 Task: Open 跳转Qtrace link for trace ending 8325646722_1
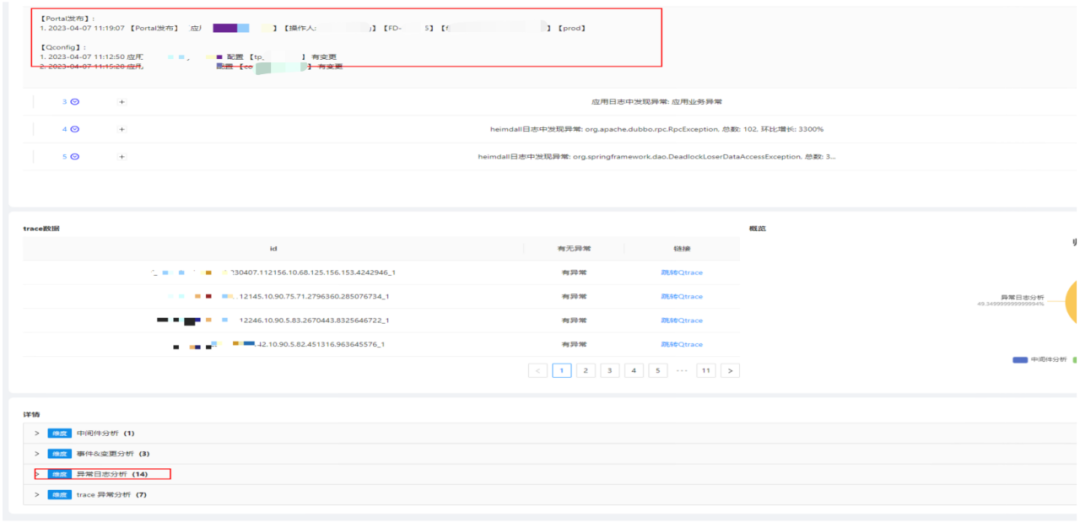(681, 320)
